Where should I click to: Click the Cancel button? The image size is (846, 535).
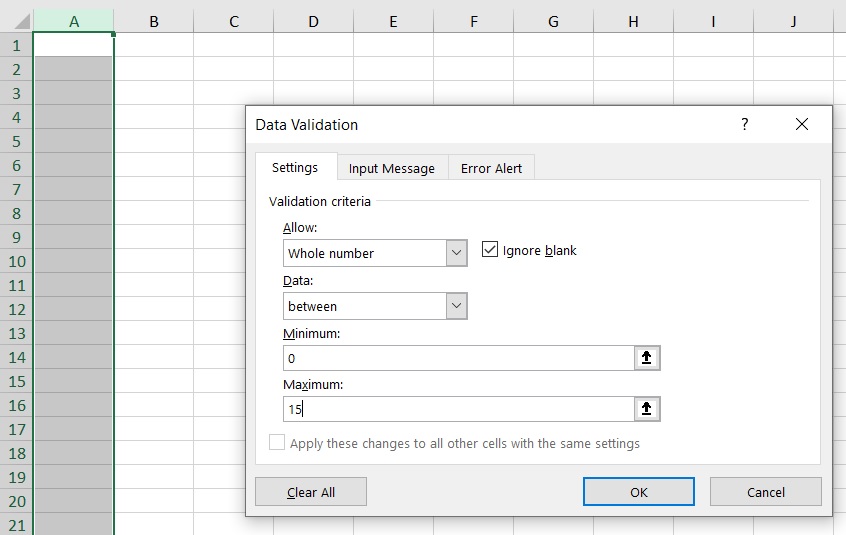tap(765, 492)
